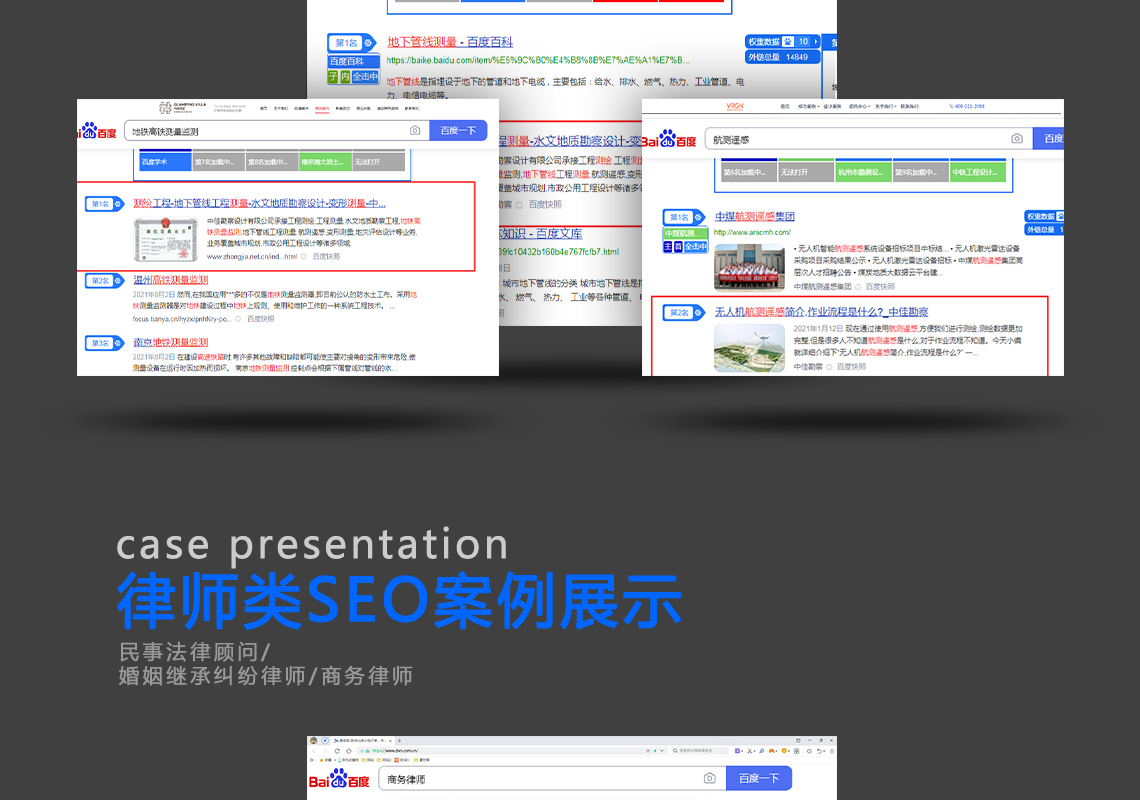1140x800 pixels.
Task: Open 无人机航测遥感简介 result from 中佳勘察
Action: pos(820,313)
